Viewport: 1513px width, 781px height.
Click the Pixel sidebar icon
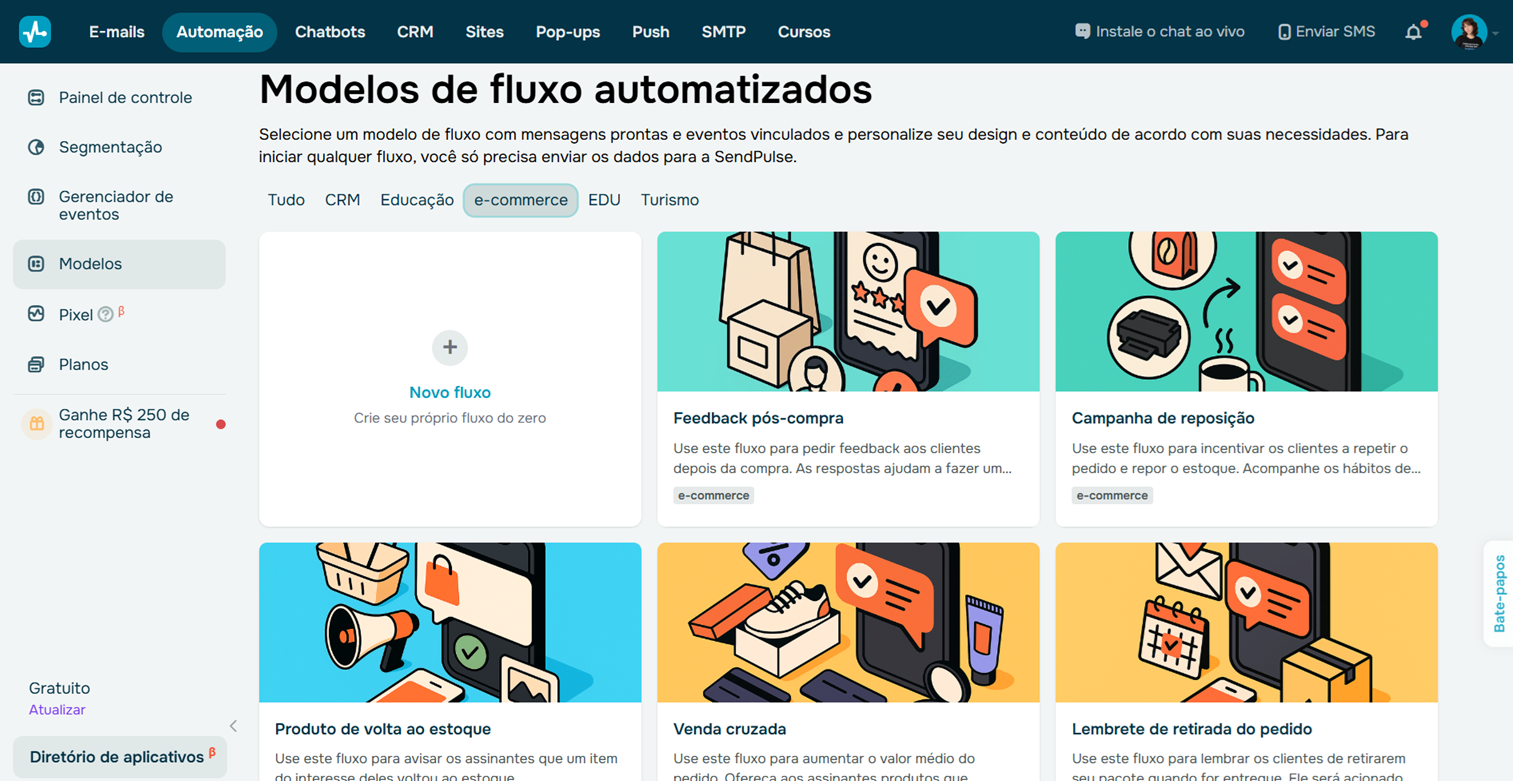(x=36, y=314)
